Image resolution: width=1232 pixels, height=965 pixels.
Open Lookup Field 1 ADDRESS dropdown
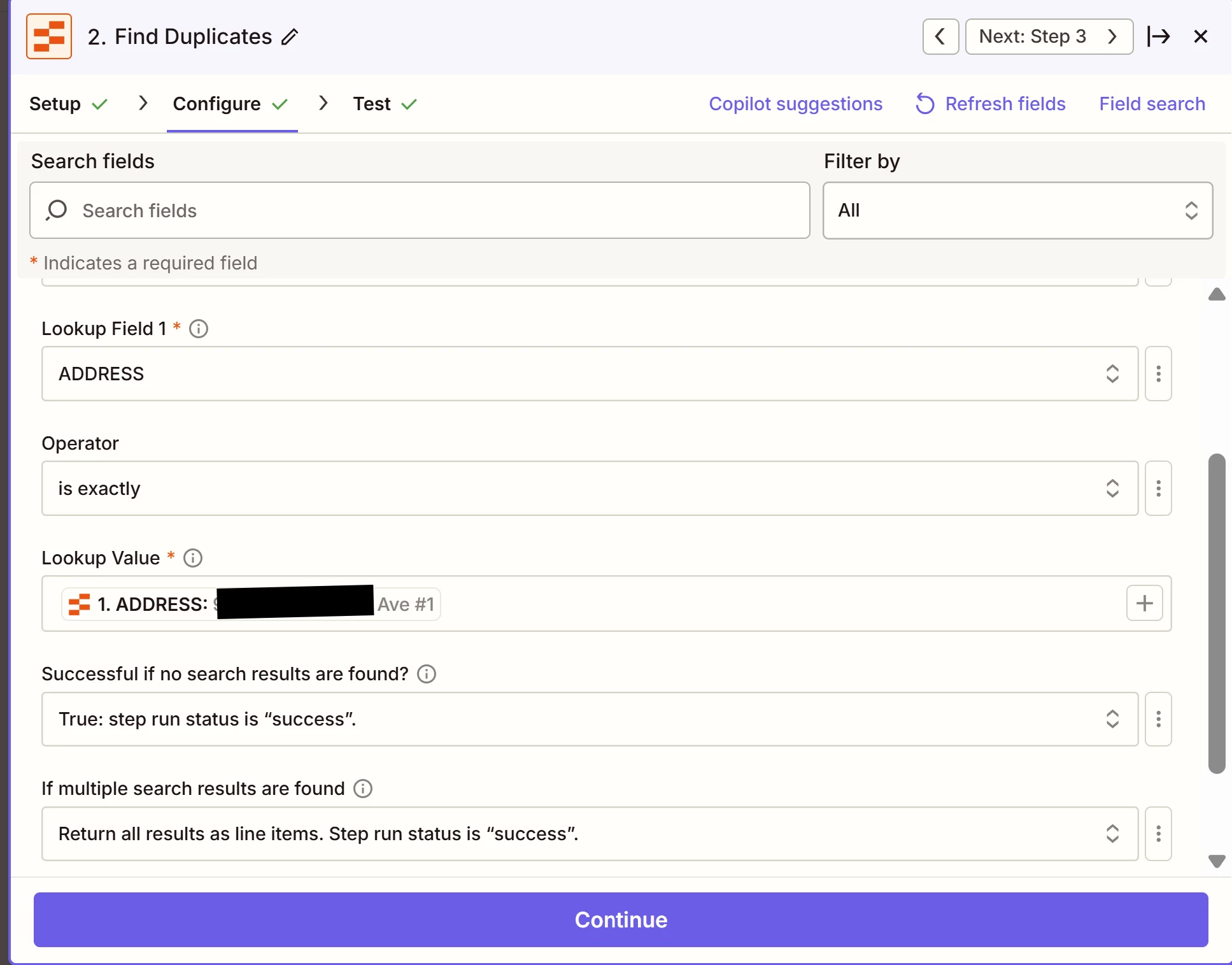[x=590, y=374]
